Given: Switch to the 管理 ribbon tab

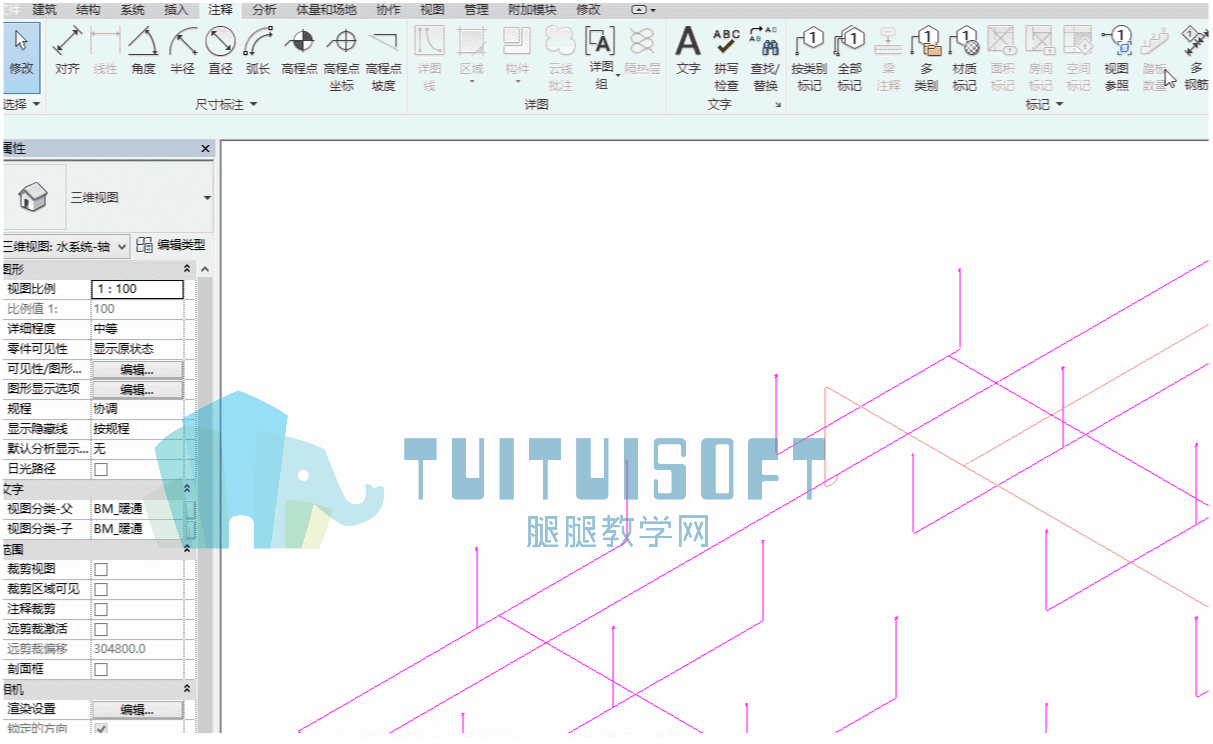Looking at the screenshot, I should (476, 9).
